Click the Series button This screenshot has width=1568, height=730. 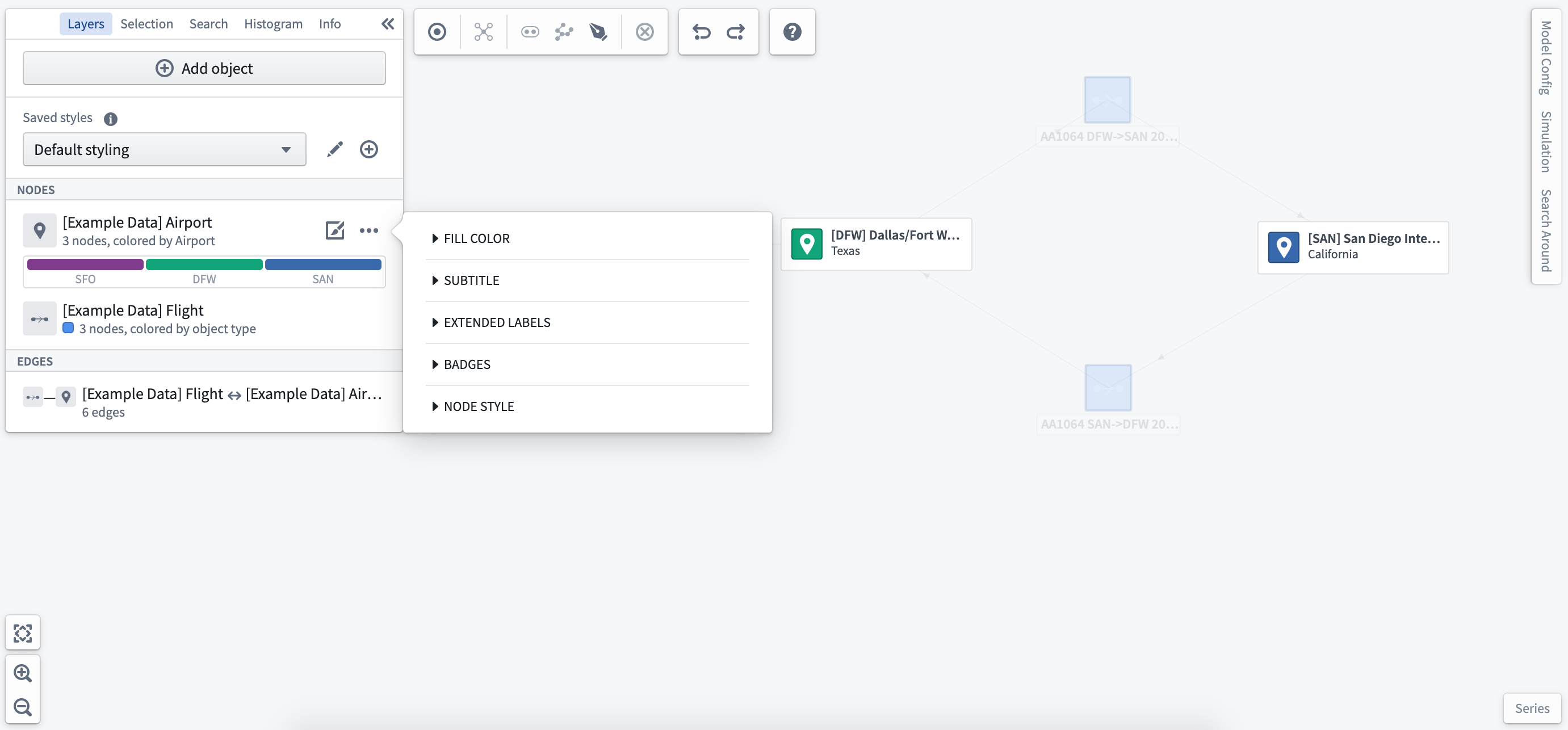pos(1532,708)
